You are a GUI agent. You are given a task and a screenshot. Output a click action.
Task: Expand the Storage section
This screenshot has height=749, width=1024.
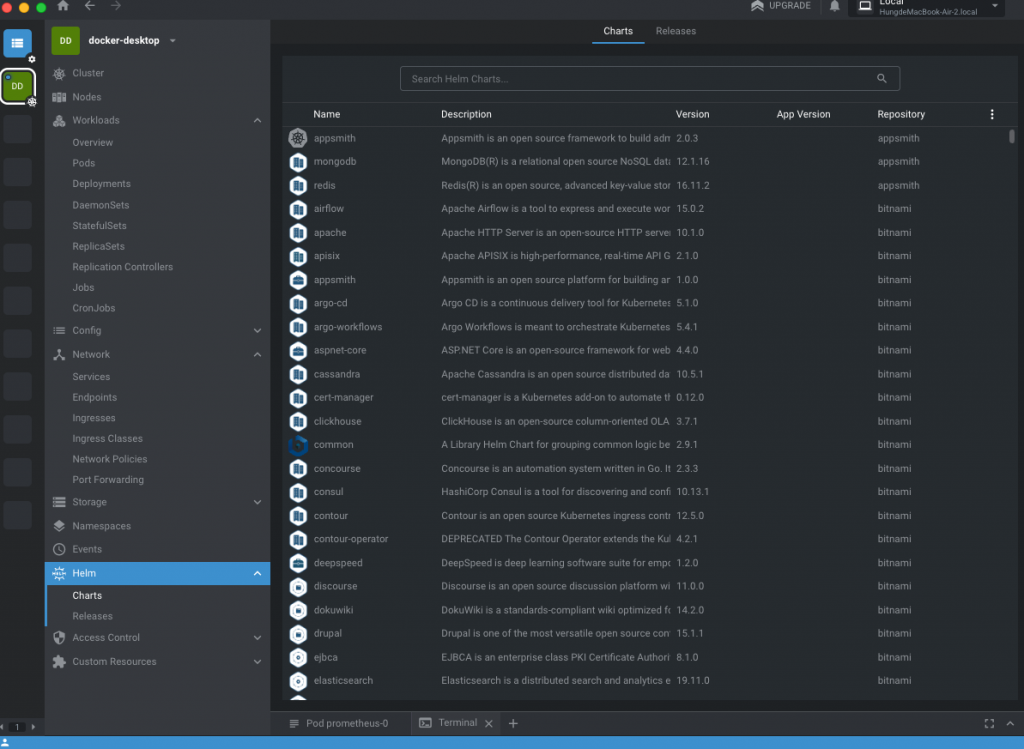click(257, 502)
